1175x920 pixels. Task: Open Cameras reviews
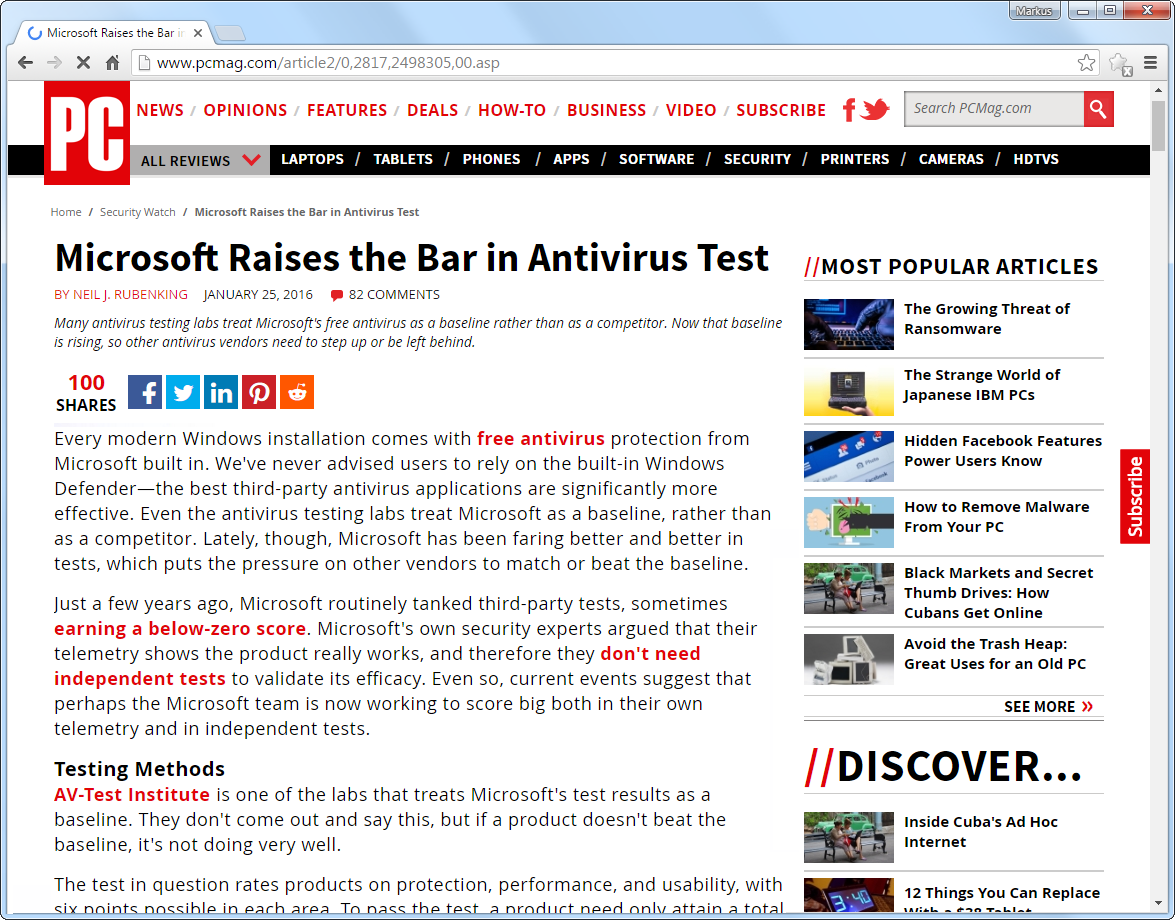(951, 160)
